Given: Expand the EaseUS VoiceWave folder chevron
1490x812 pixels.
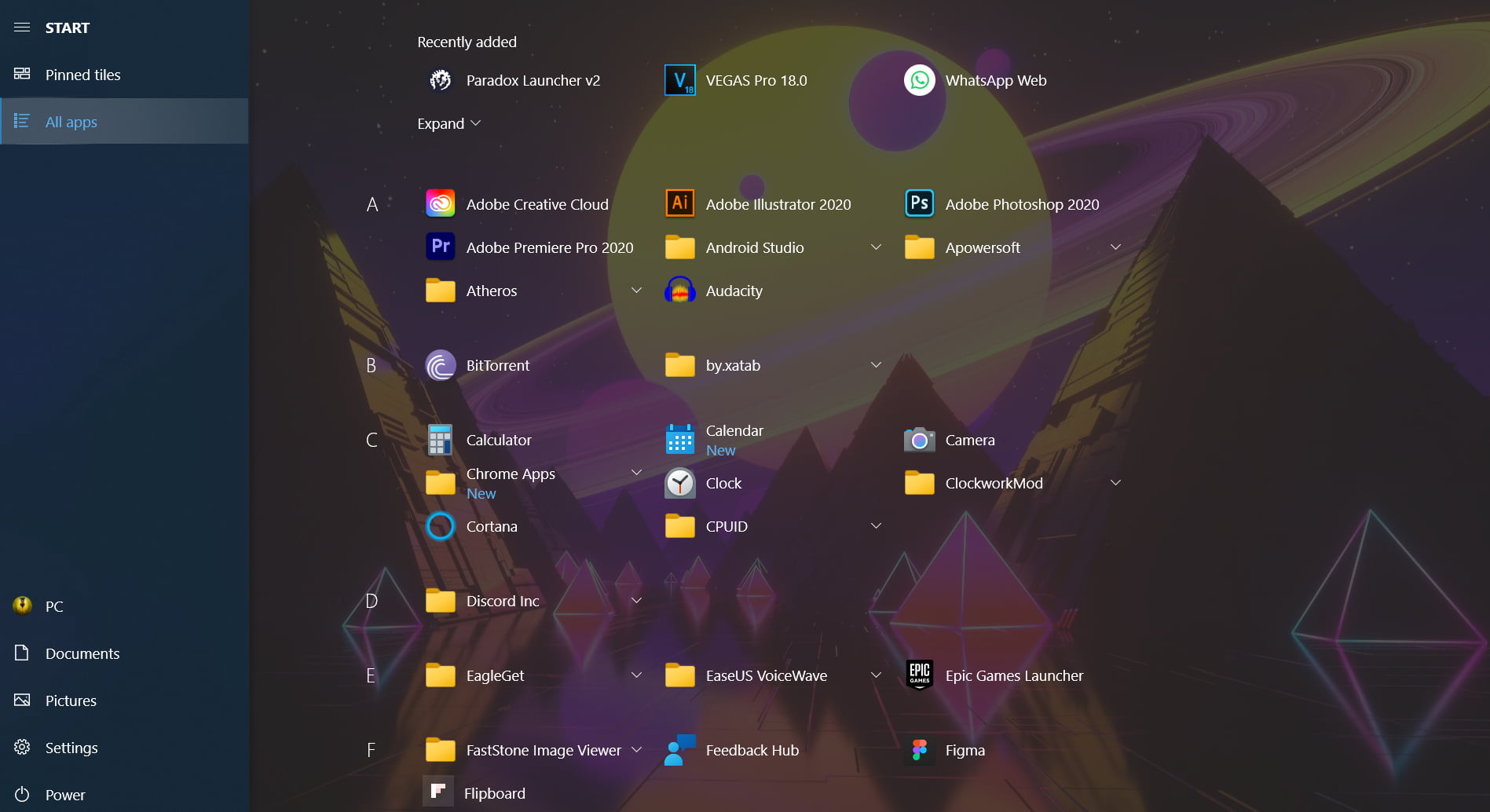Looking at the screenshot, I should 876,675.
